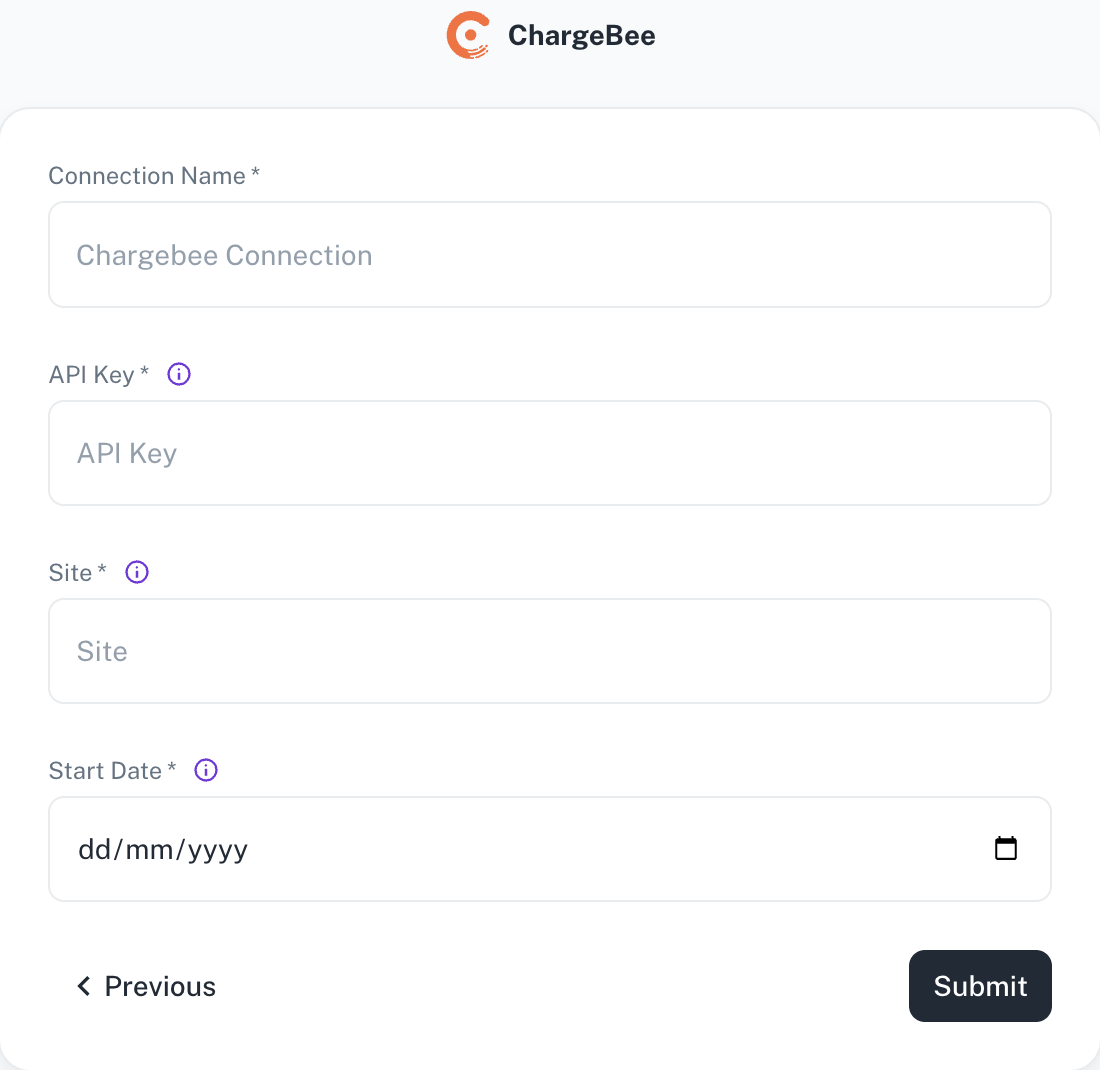
Task: Focus the Connection Name input field
Action: pyautogui.click(x=549, y=255)
